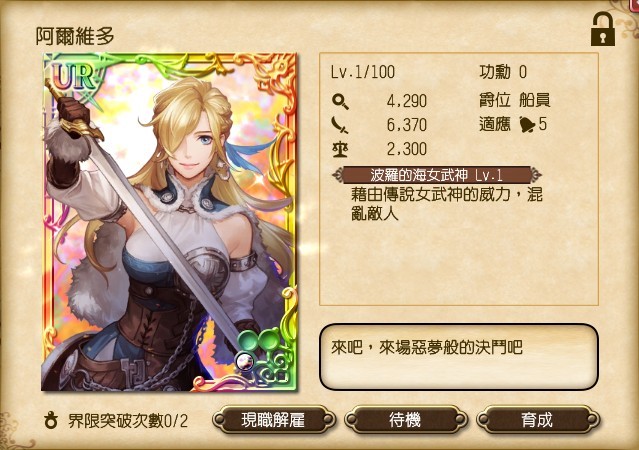The height and width of the screenshot is (450, 639).
Task: Click the 功勳 0 merit label
Action: click(x=503, y=72)
